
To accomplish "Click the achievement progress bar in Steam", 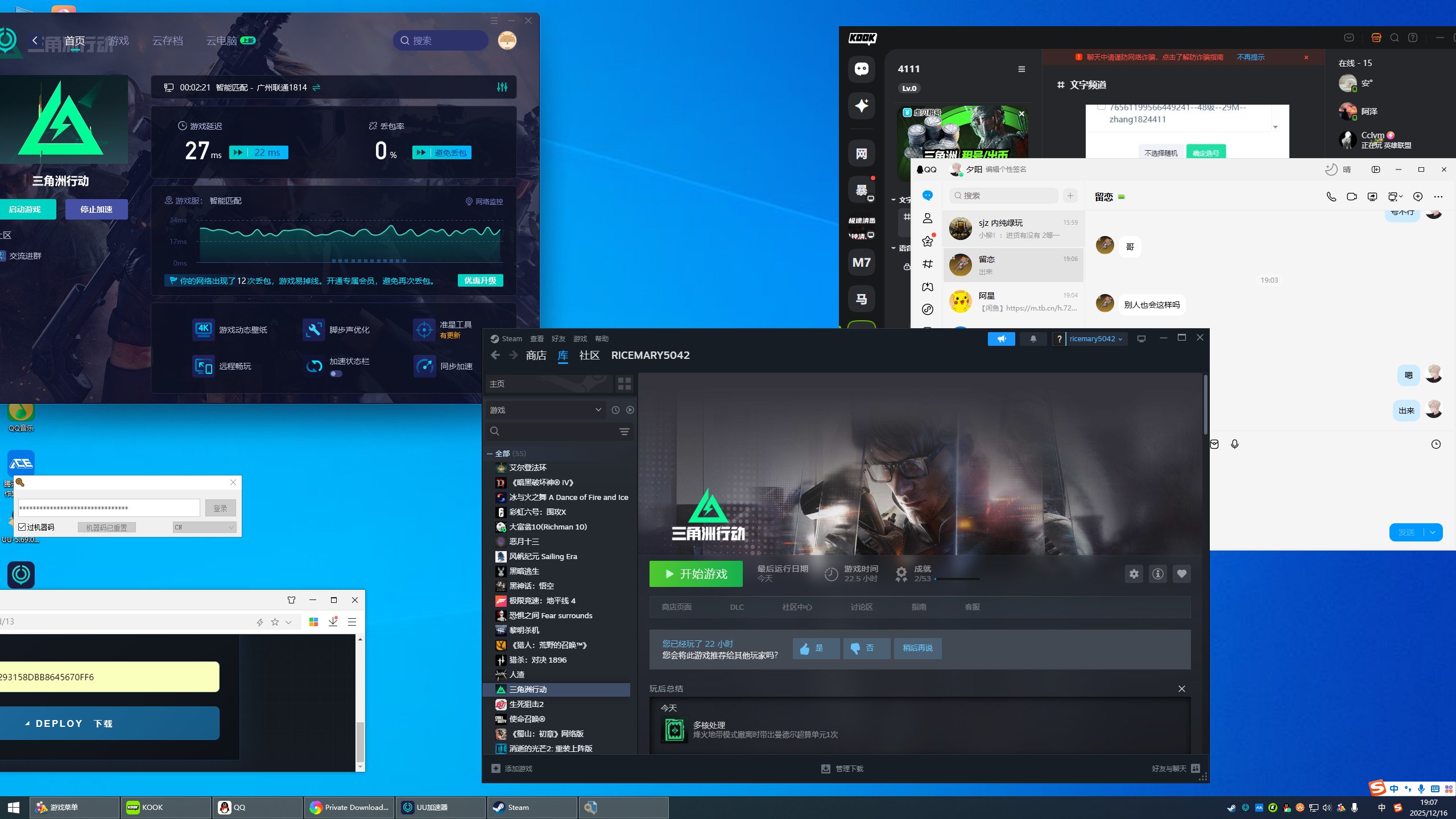I will [957, 579].
